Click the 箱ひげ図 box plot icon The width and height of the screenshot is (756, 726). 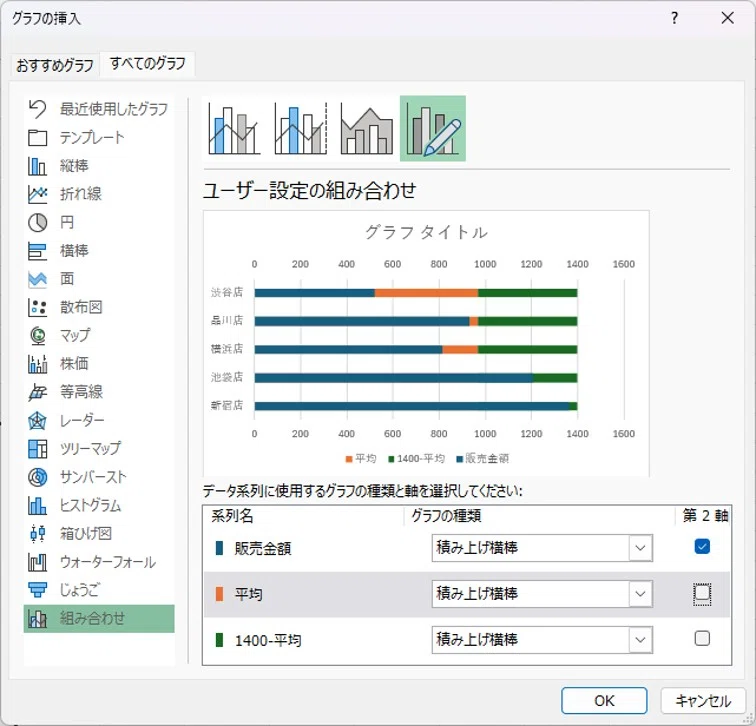pyautogui.click(x=37, y=534)
